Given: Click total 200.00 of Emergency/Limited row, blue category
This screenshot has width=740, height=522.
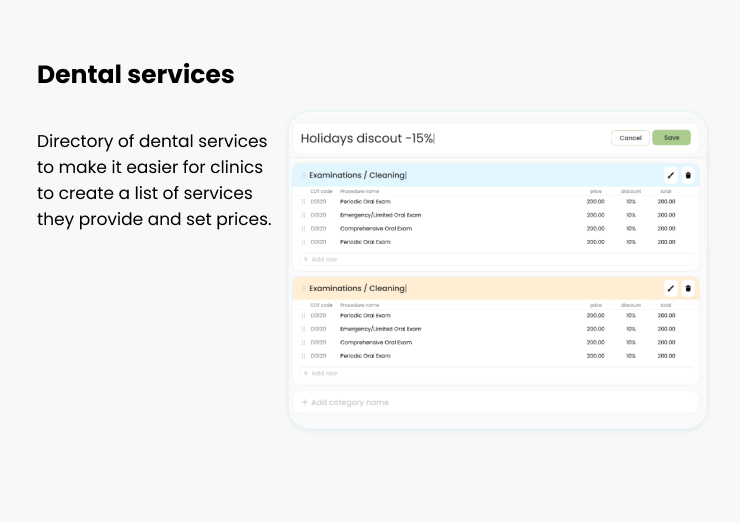Looking at the screenshot, I should click(666, 215).
